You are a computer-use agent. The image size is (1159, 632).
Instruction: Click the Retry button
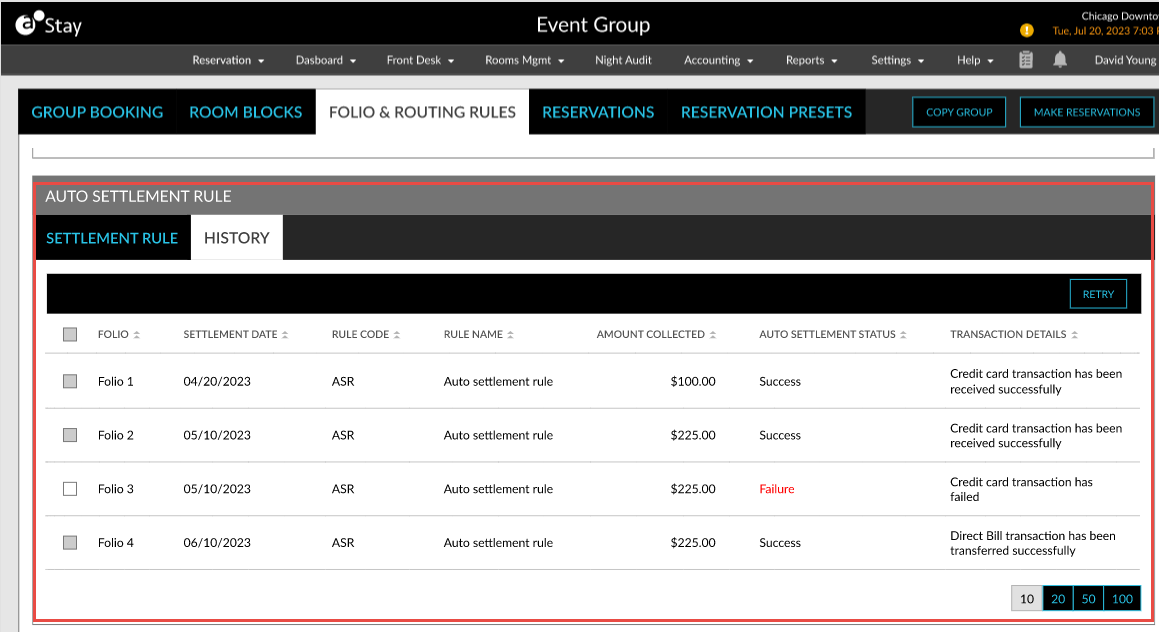1097,293
